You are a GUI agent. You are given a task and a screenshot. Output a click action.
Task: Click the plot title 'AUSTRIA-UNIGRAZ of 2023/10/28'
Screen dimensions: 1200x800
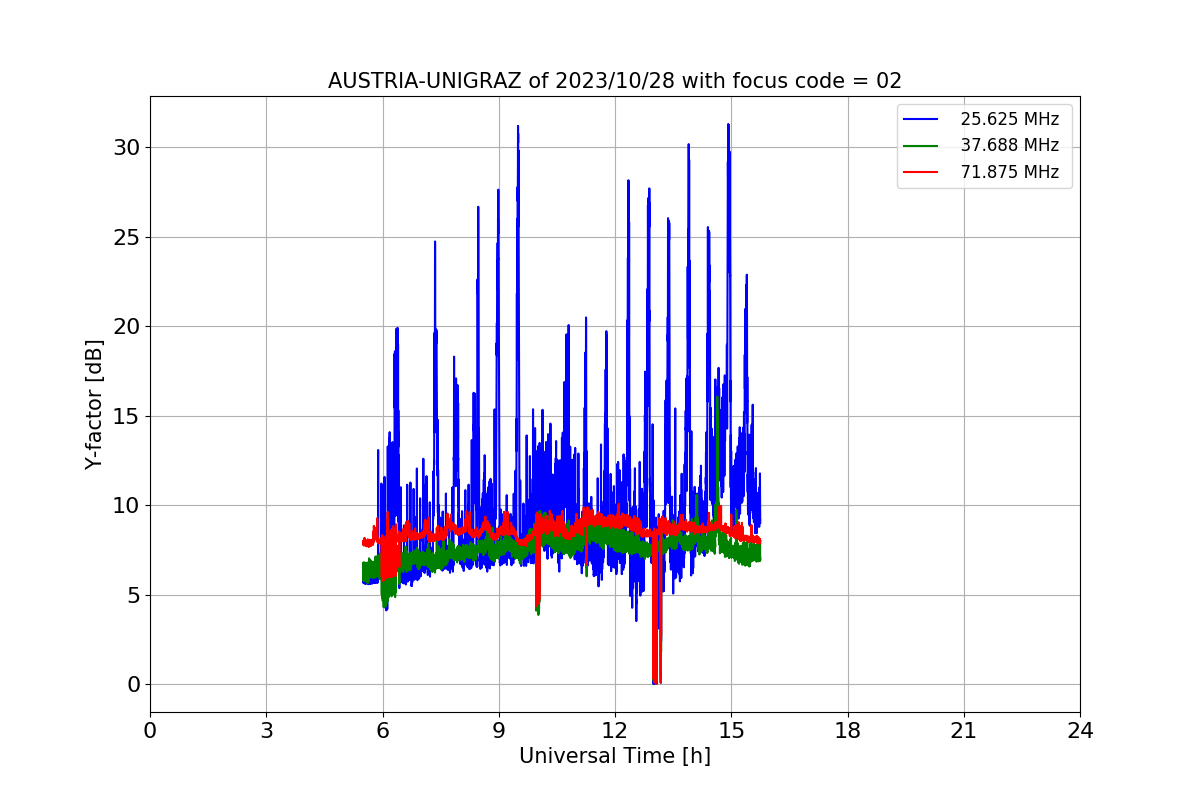point(615,81)
